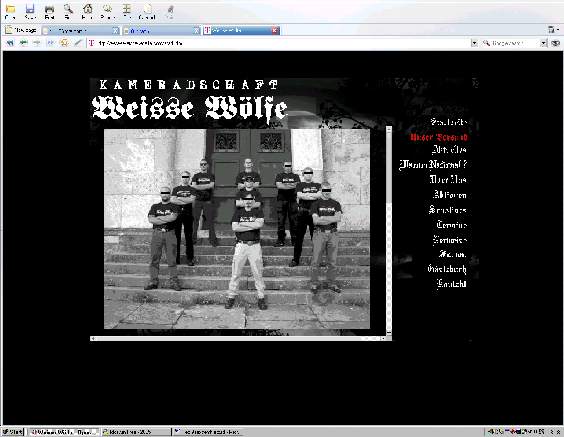This screenshot has height=437, width=564.
Task: Close the active tab with red X
Action: coord(275,31)
